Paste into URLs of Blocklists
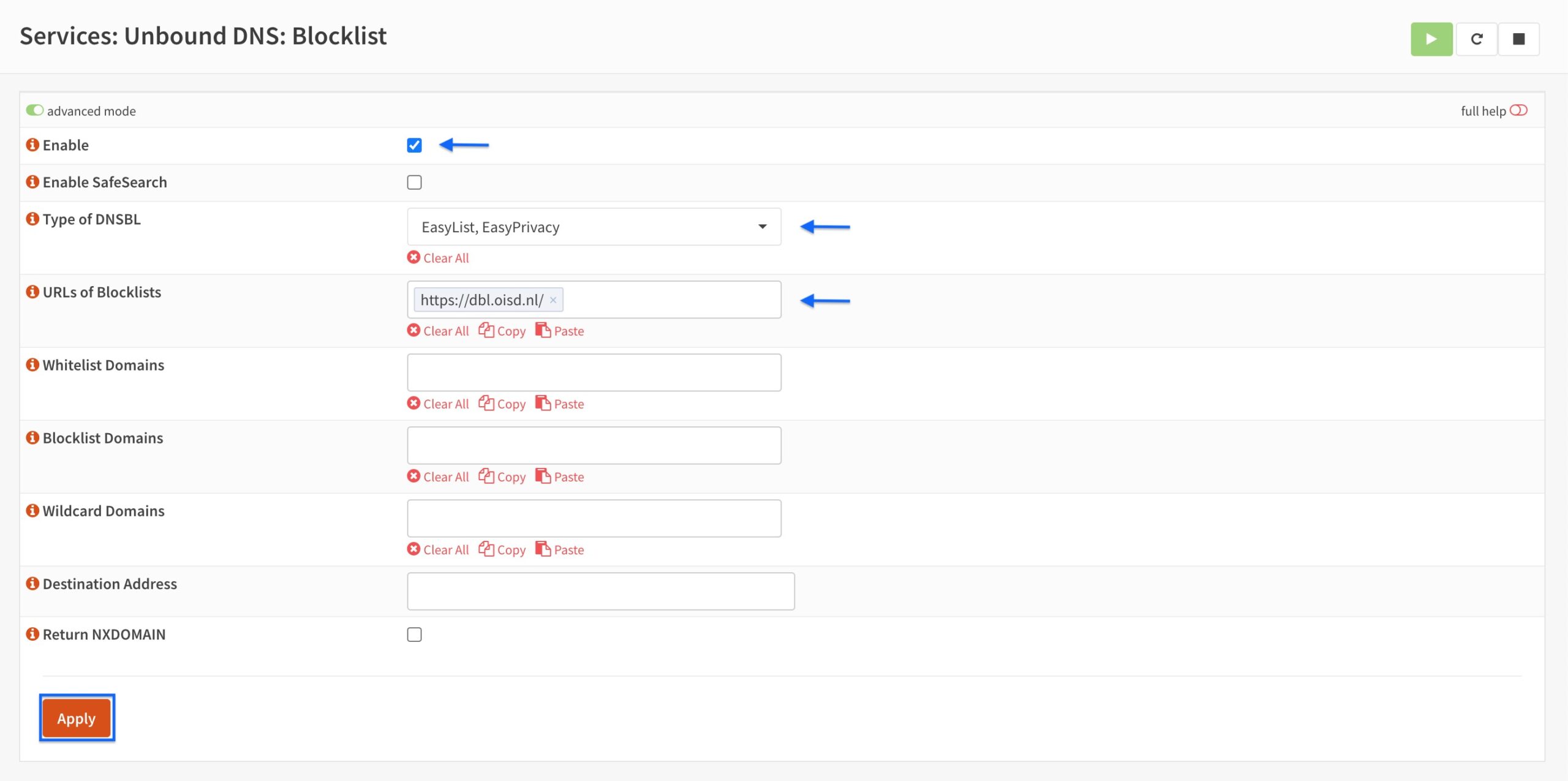 point(560,331)
